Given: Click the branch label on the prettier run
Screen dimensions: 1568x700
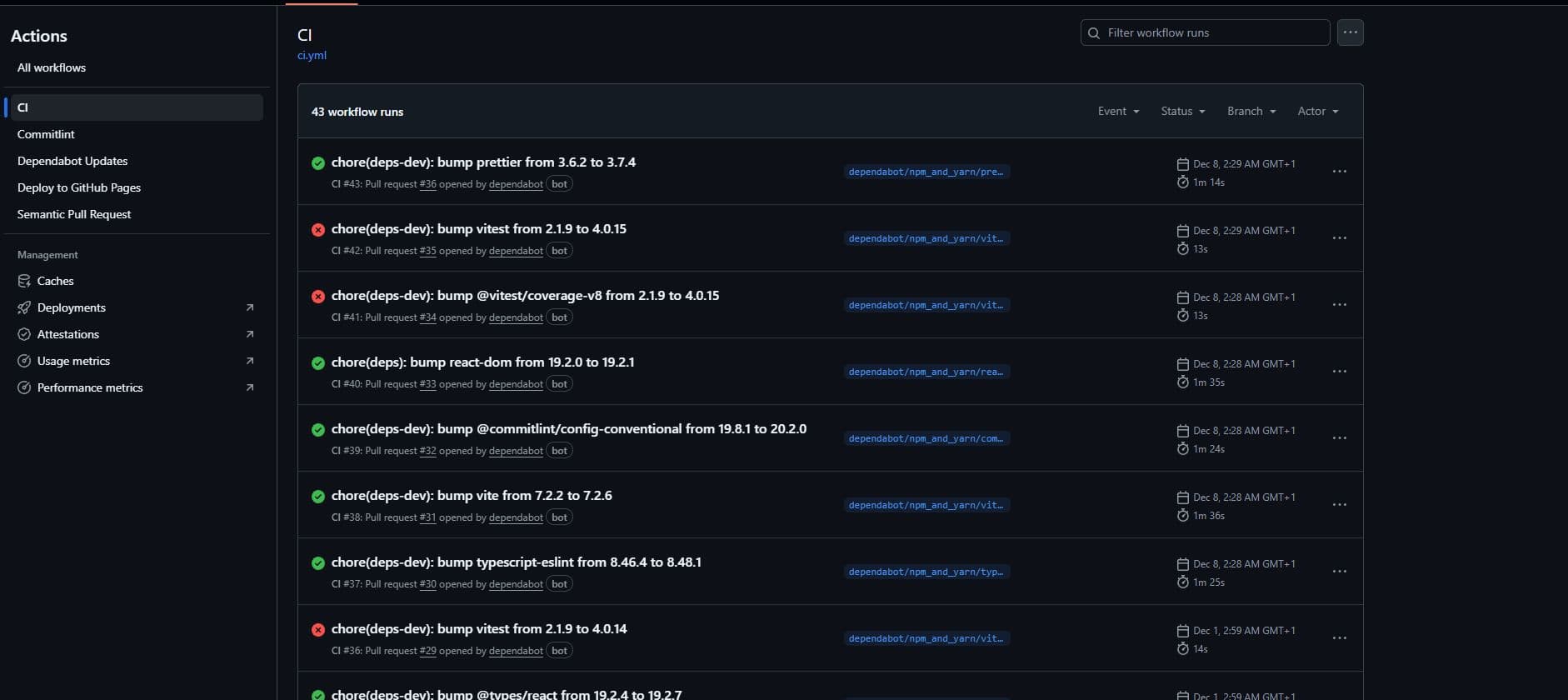Looking at the screenshot, I should [926, 172].
